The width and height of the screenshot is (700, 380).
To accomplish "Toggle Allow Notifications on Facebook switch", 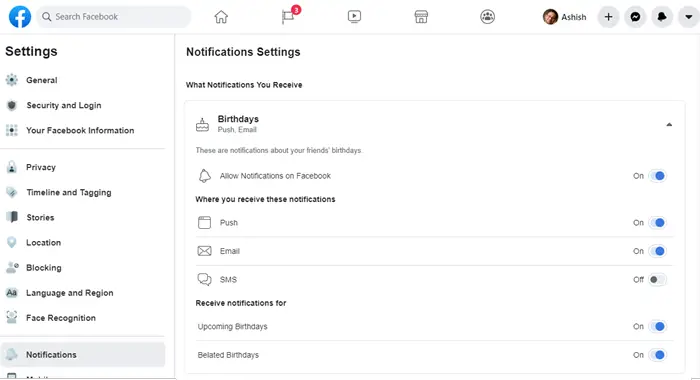I will point(658,176).
